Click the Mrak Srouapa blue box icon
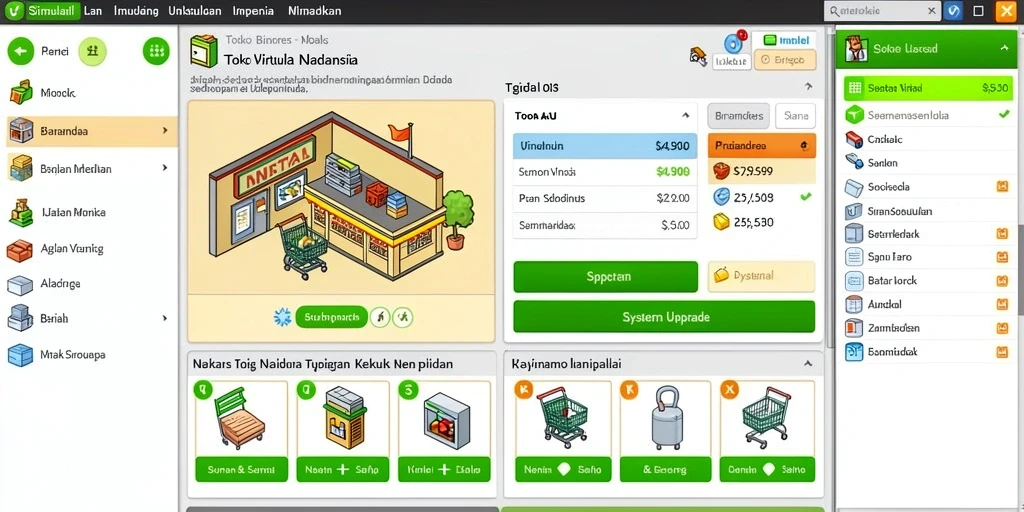Screen dimensions: 1024x512 coord(20,355)
